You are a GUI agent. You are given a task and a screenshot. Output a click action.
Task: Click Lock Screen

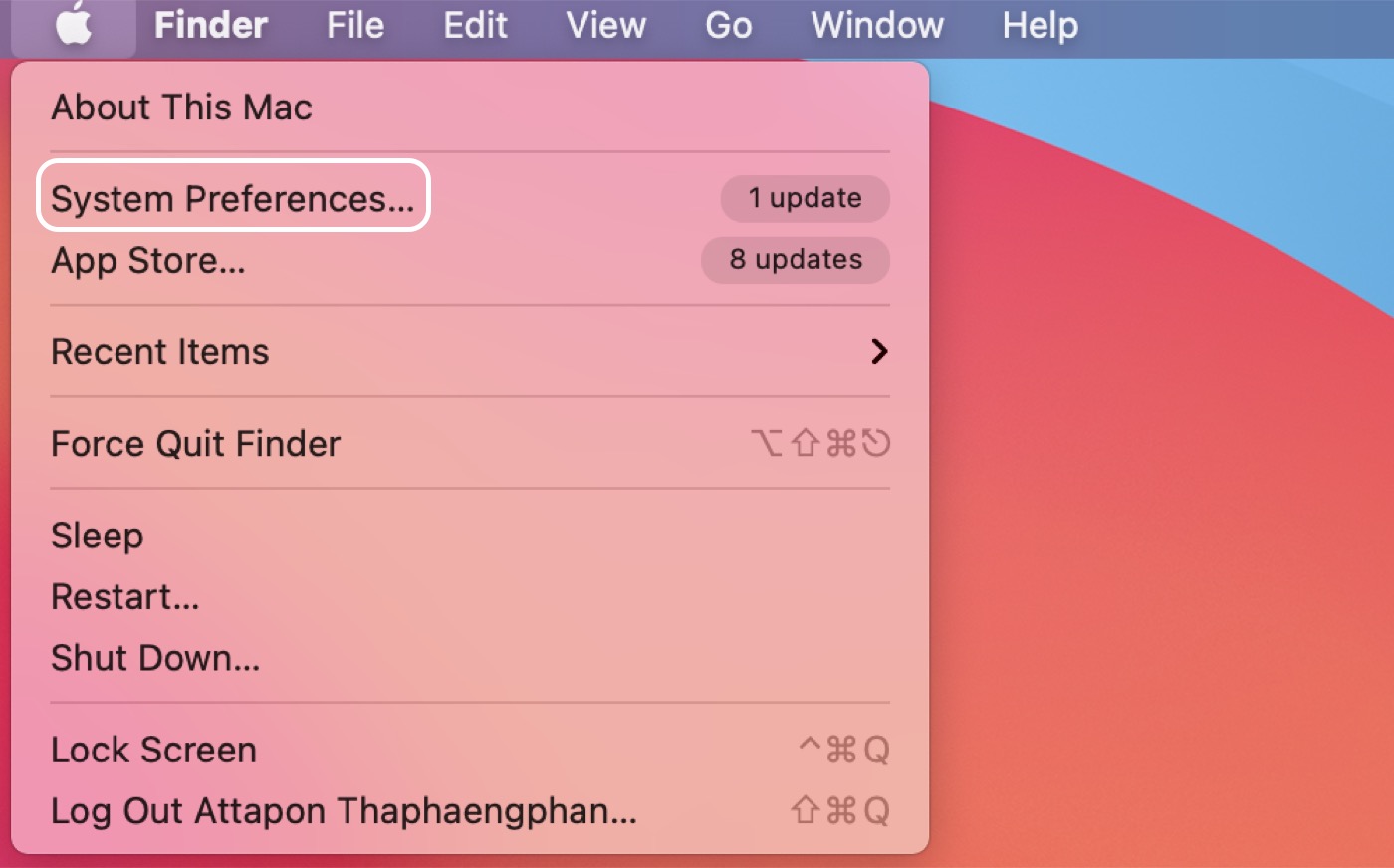click(x=153, y=750)
